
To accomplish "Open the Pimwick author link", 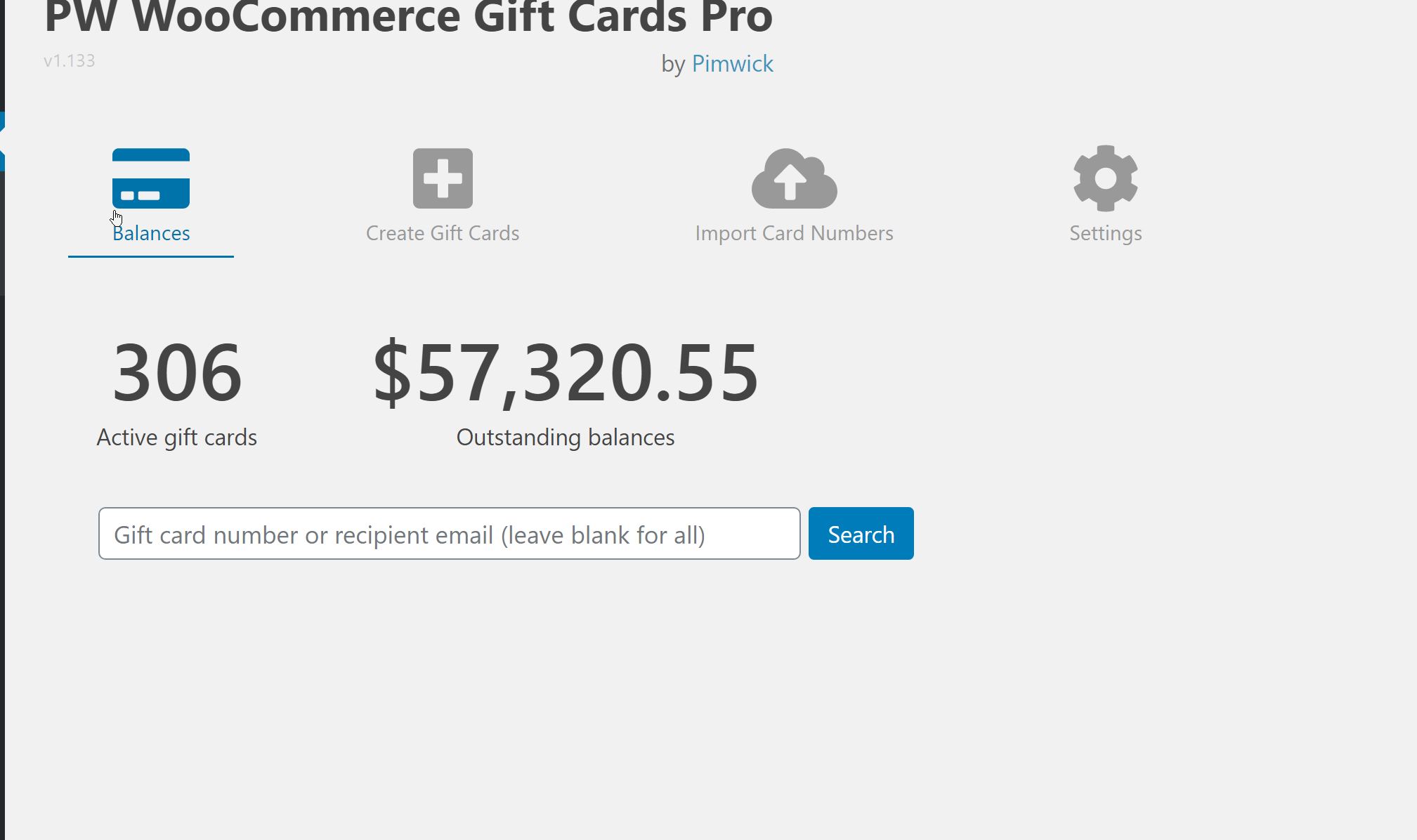I will pos(732,64).
